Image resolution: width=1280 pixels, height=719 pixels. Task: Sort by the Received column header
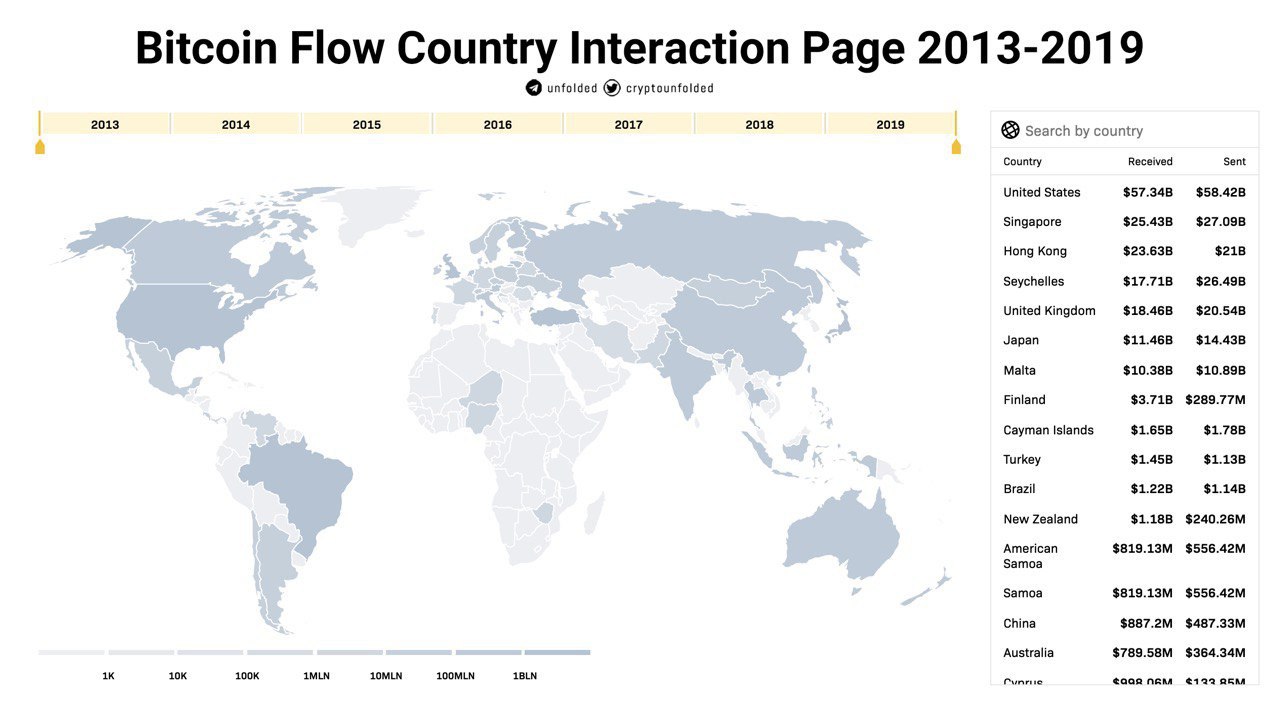[x=1150, y=161]
